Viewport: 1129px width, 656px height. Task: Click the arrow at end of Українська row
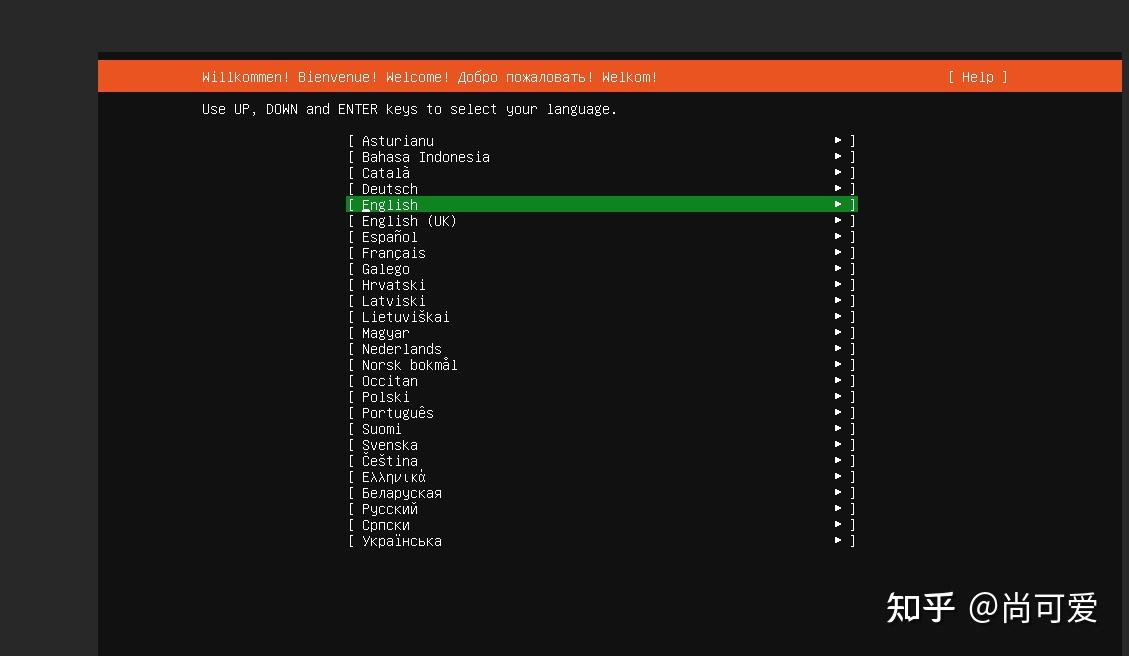coord(838,540)
